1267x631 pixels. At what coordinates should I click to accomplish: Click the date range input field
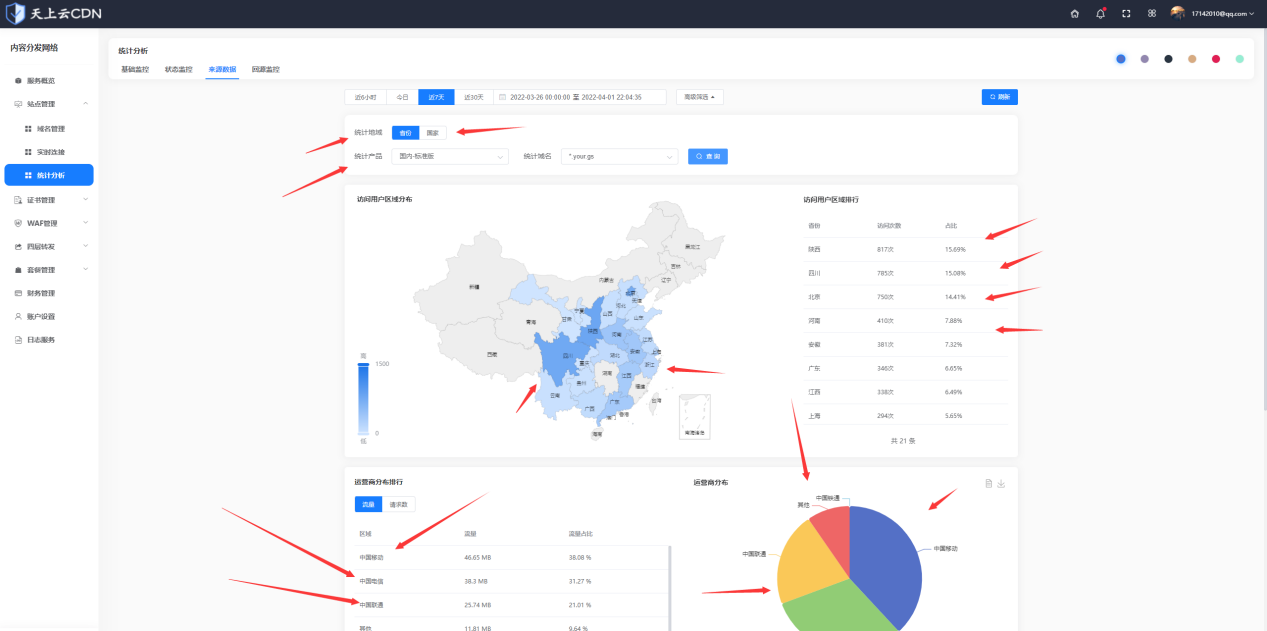click(581, 97)
